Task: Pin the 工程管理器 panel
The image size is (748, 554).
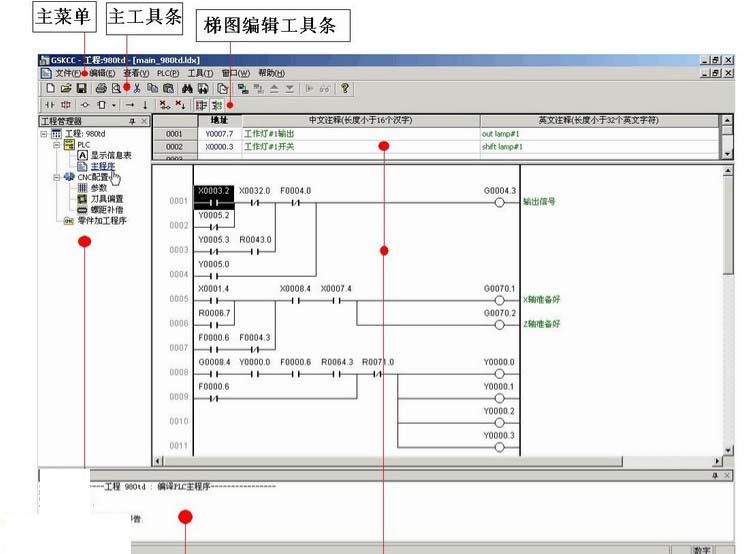Action: coord(132,121)
